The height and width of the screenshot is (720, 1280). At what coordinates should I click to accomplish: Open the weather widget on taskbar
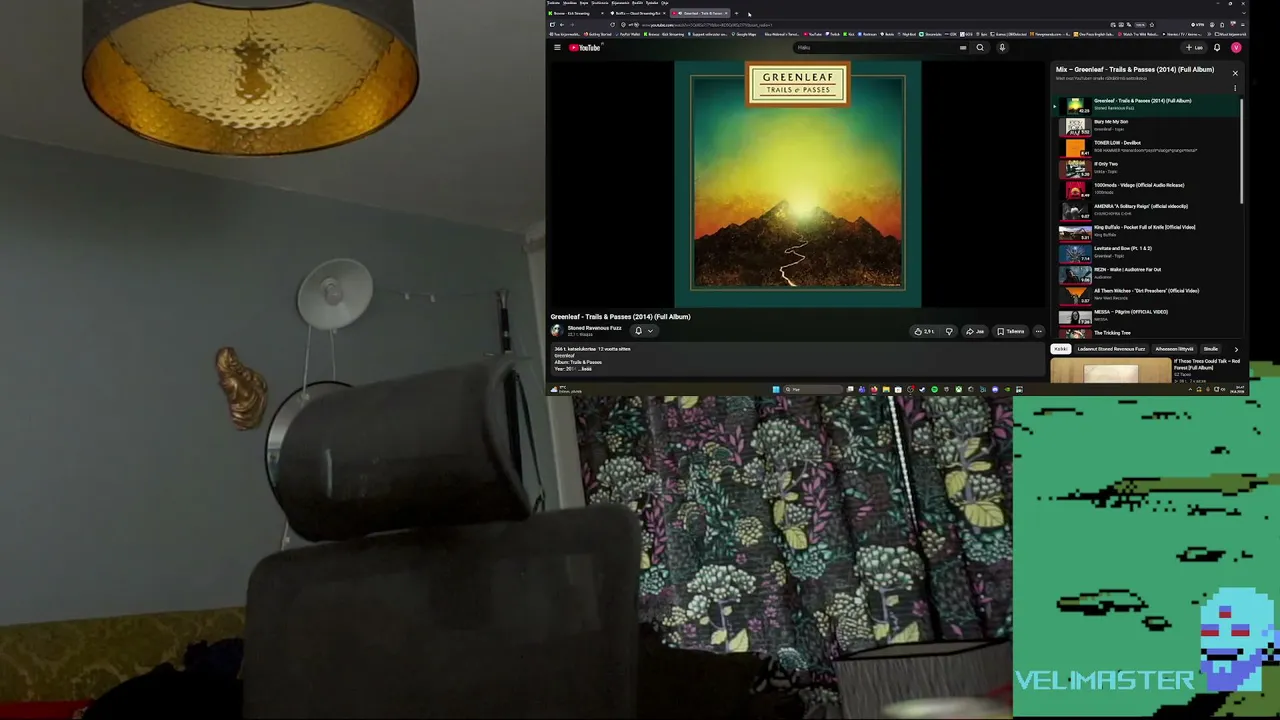click(x=566, y=389)
